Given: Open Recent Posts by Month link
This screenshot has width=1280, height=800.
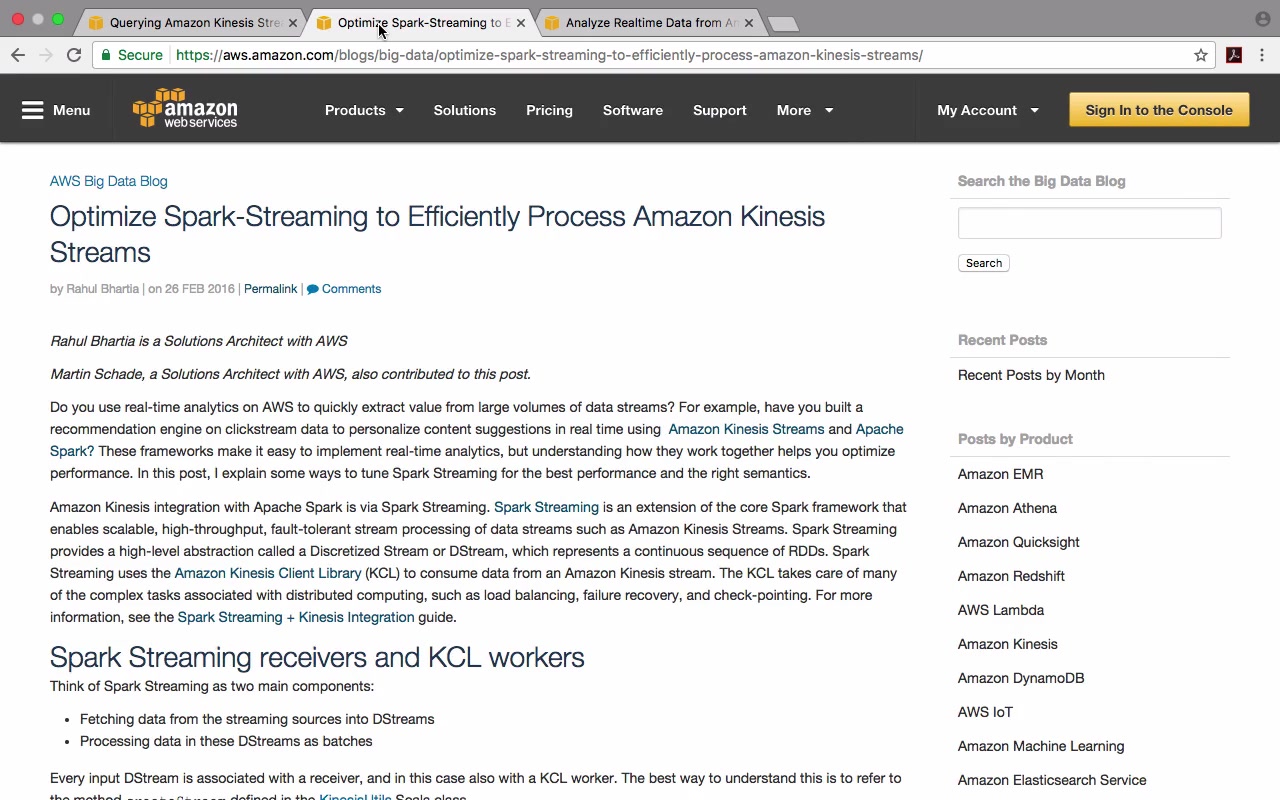Looking at the screenshot, I should click(x=1031, y=375).
